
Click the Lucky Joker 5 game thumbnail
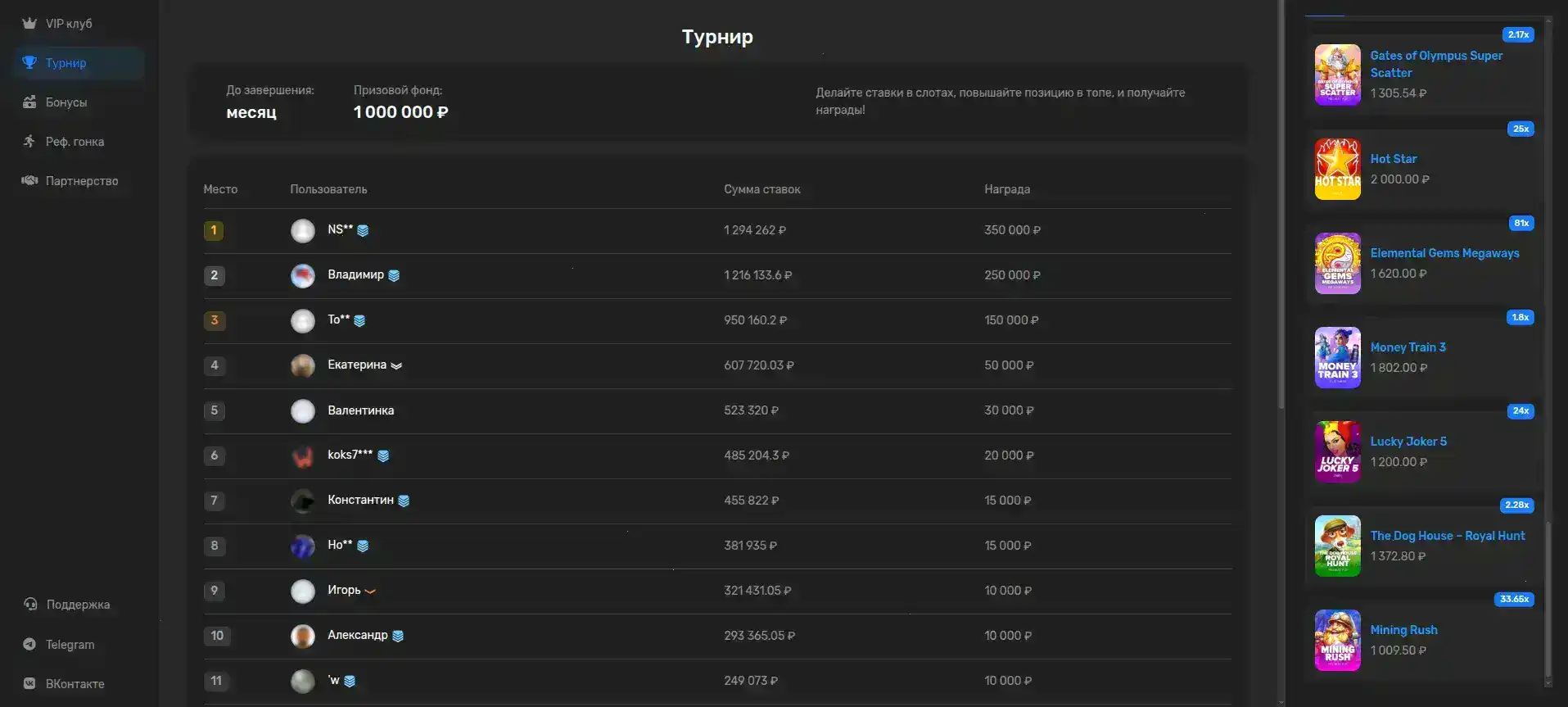(x=1337, y=451)
